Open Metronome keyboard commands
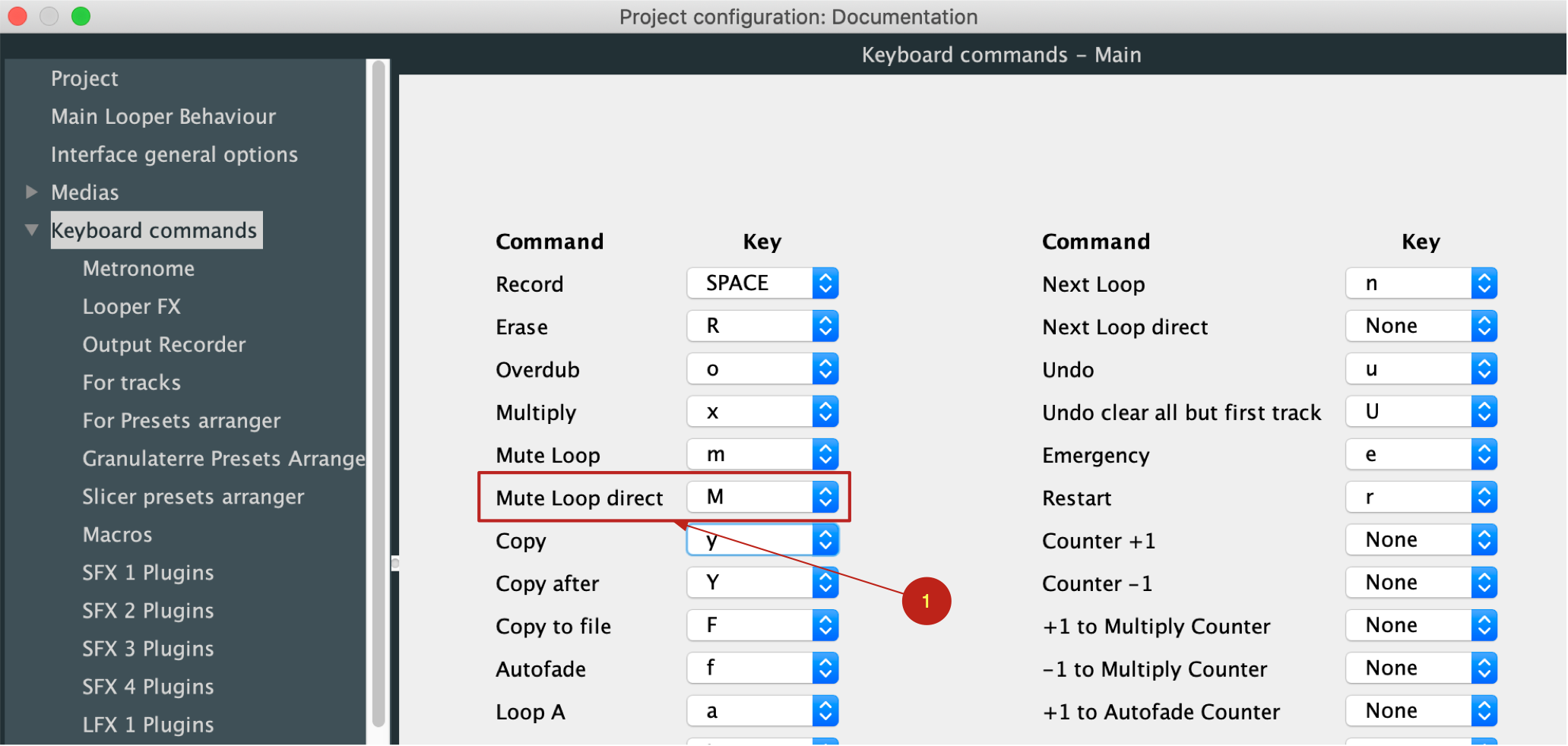This screenshot has width=1568, height=746. [x=138, y=268]
